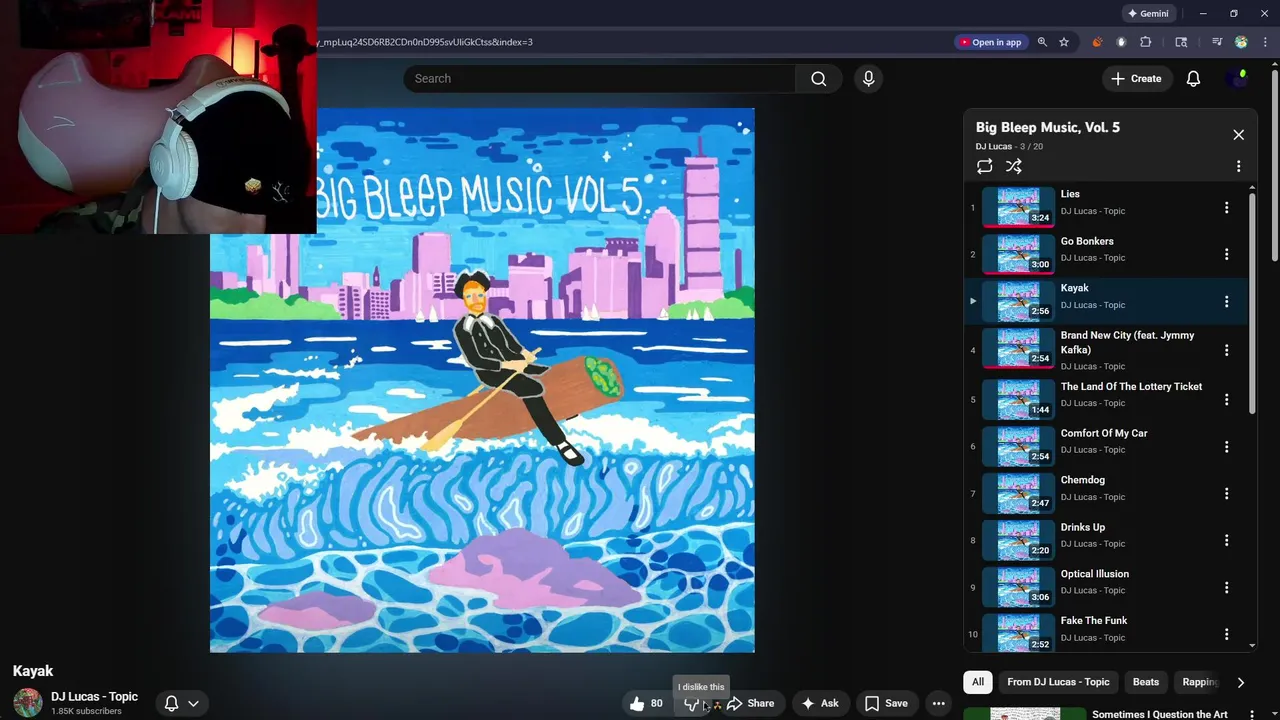This screenshot has width=1280, height=720.
Task: Select From DJ Lucas - Topic chip
Action: [1058, 682]
